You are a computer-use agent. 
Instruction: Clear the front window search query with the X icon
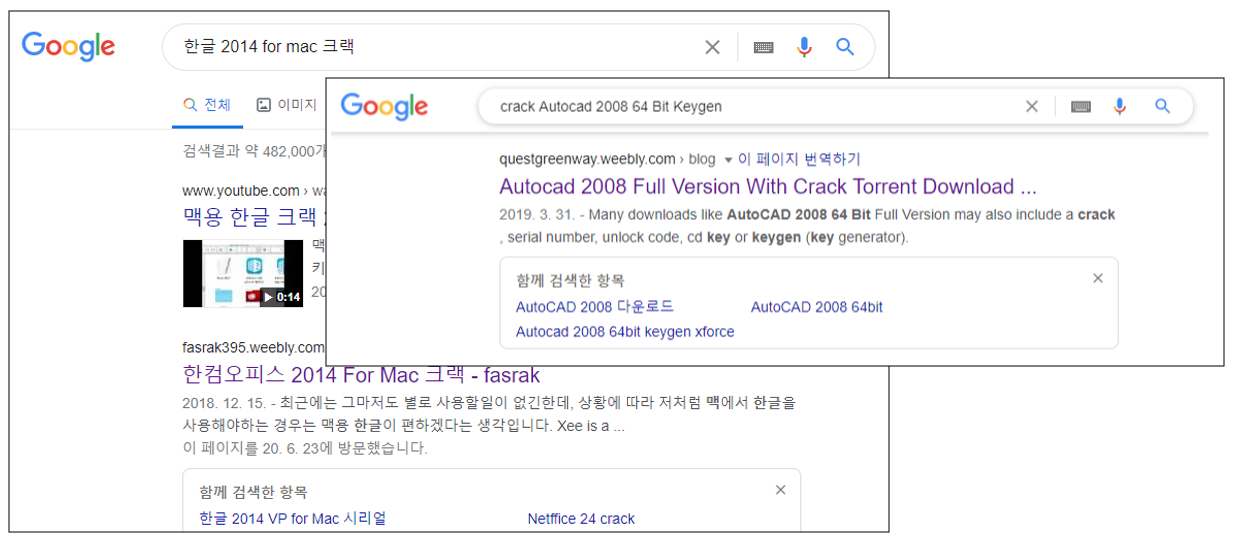(1032, 106)
